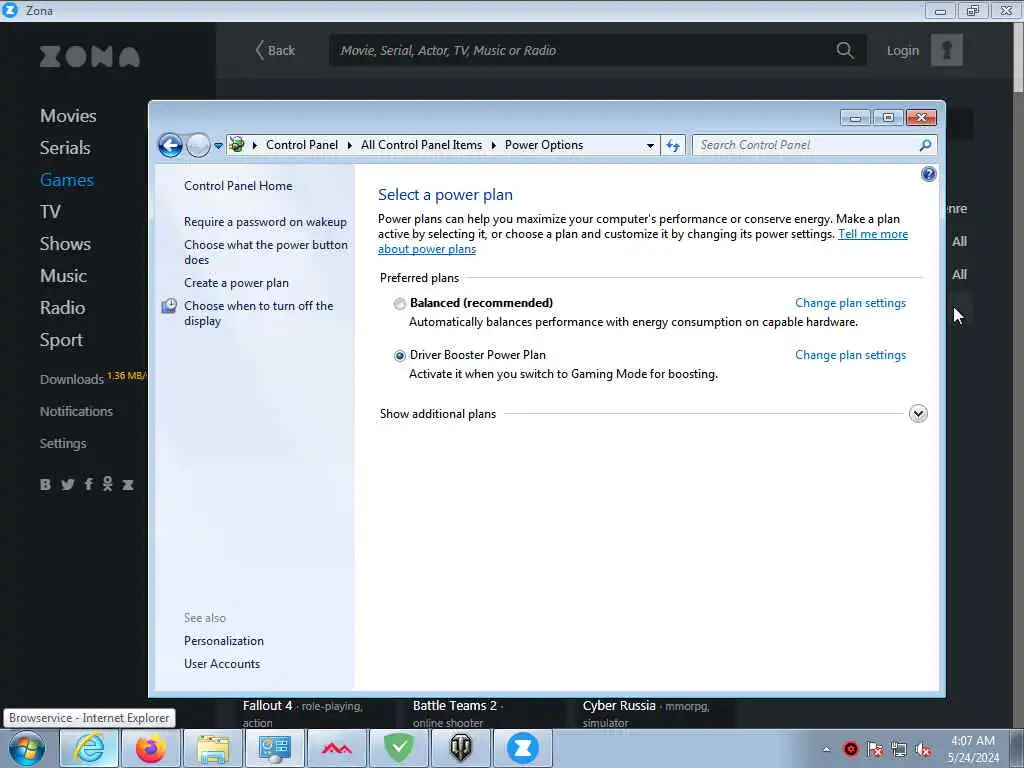
Task: Click the red zigzag app taskbar icon
Action: coord(336,748)
